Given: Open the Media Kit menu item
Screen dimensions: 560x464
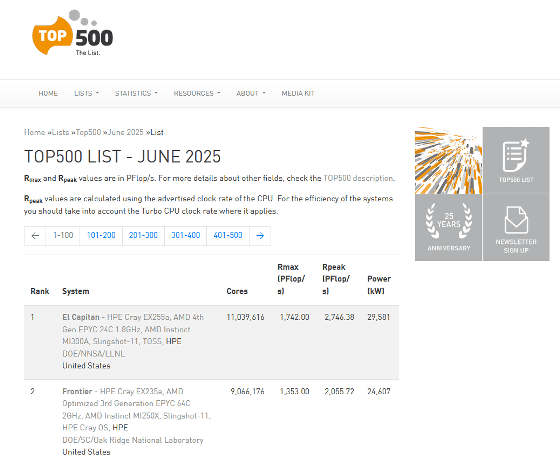Looking at the screenshot, I should (x=298, y=94).
